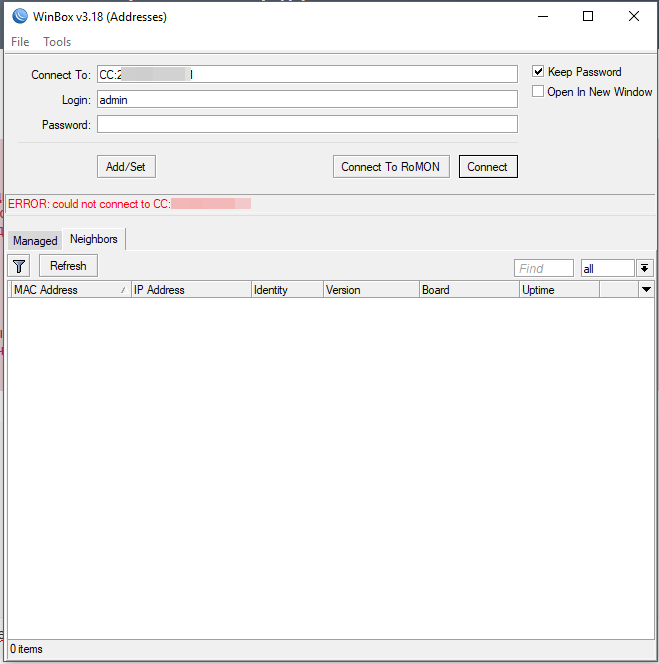The image size is (659, 664).
Task: Open the File menu
Action: tap(20, 42)
